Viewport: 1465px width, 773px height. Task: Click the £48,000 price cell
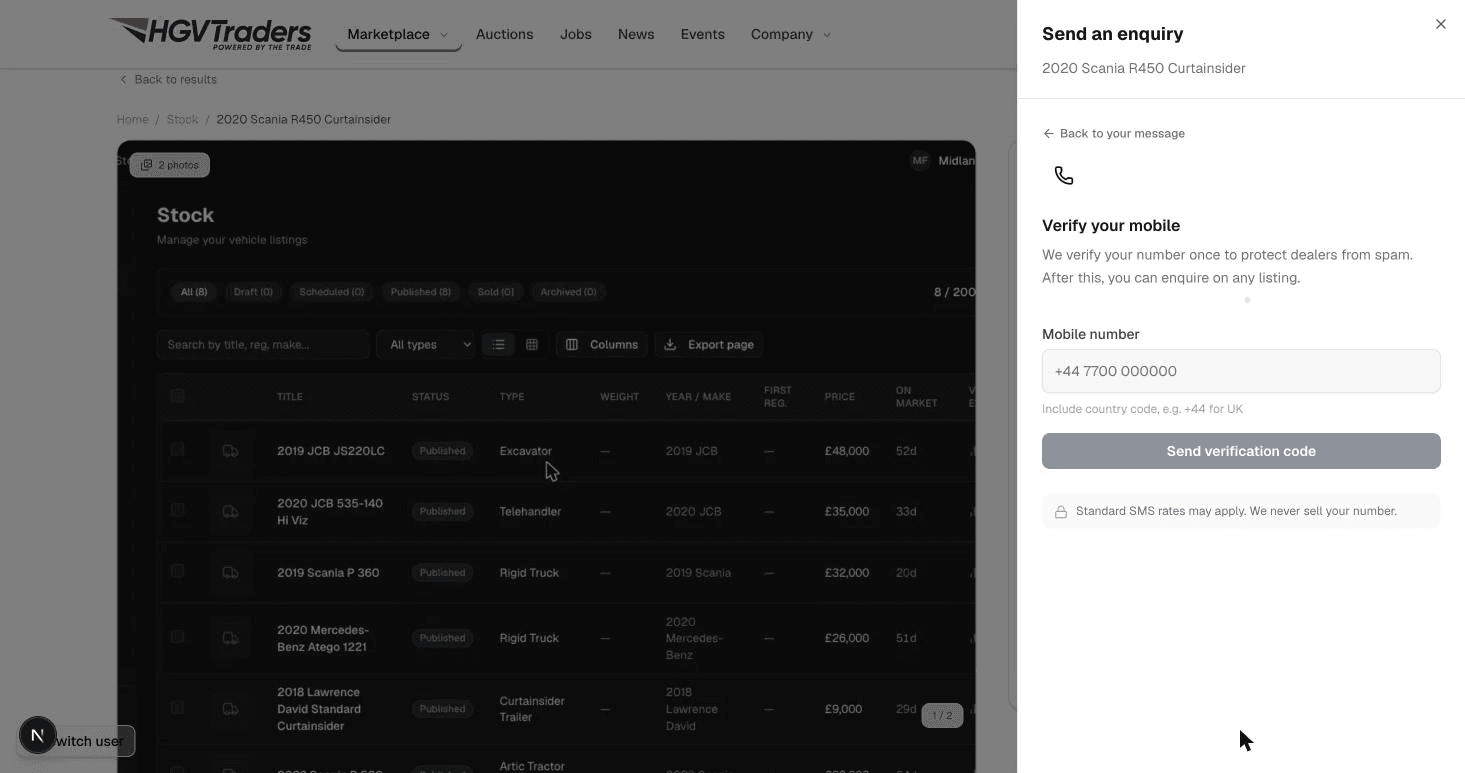click(x=847, y=451)
